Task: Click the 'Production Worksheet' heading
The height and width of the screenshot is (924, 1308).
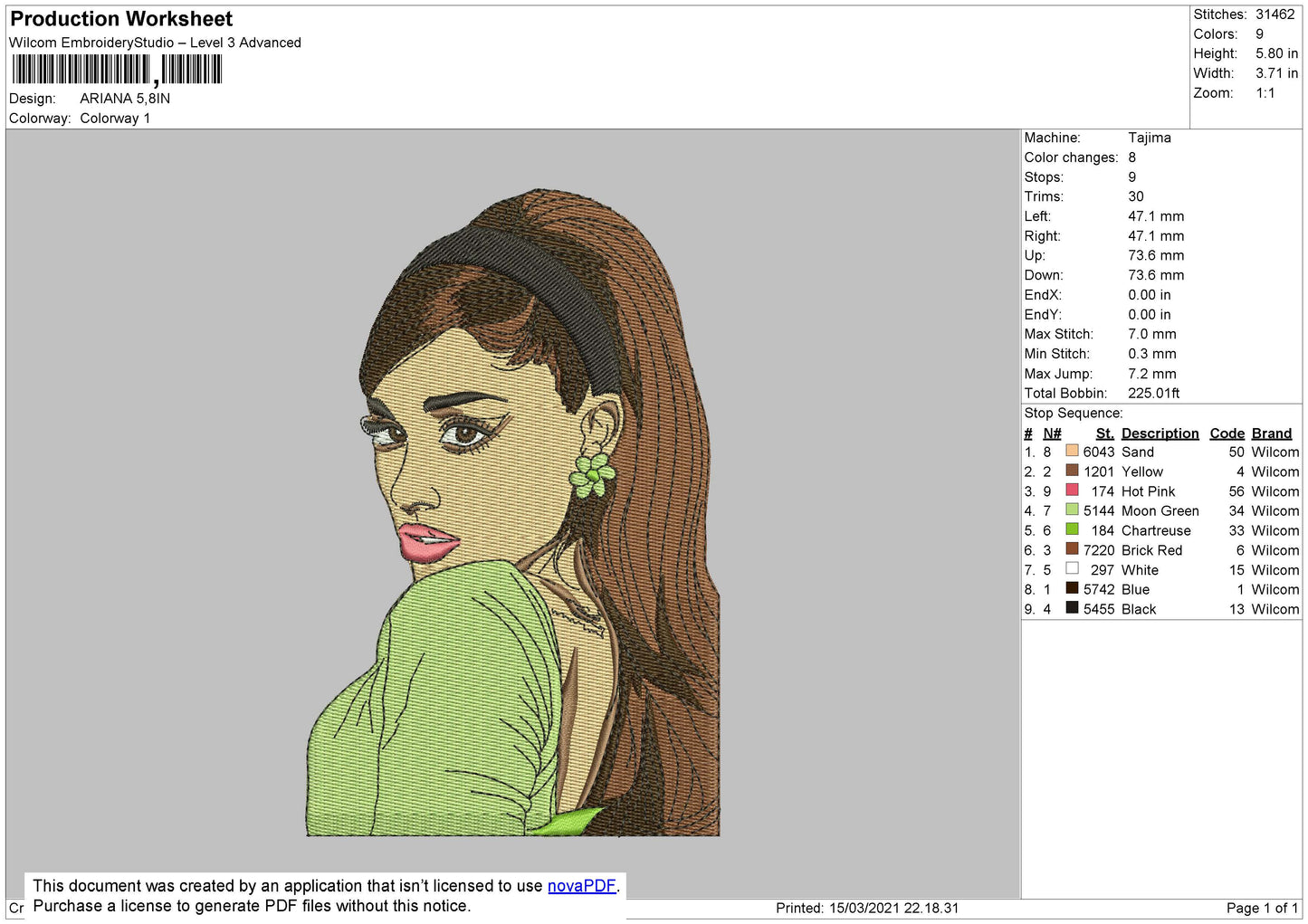Action: pos(121,19)
